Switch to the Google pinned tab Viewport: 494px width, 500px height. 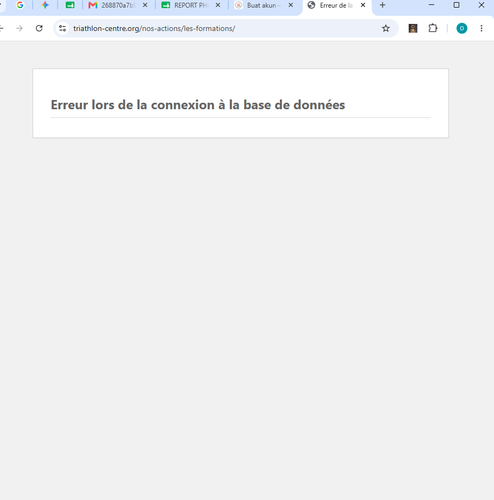(x=20, y=5)
